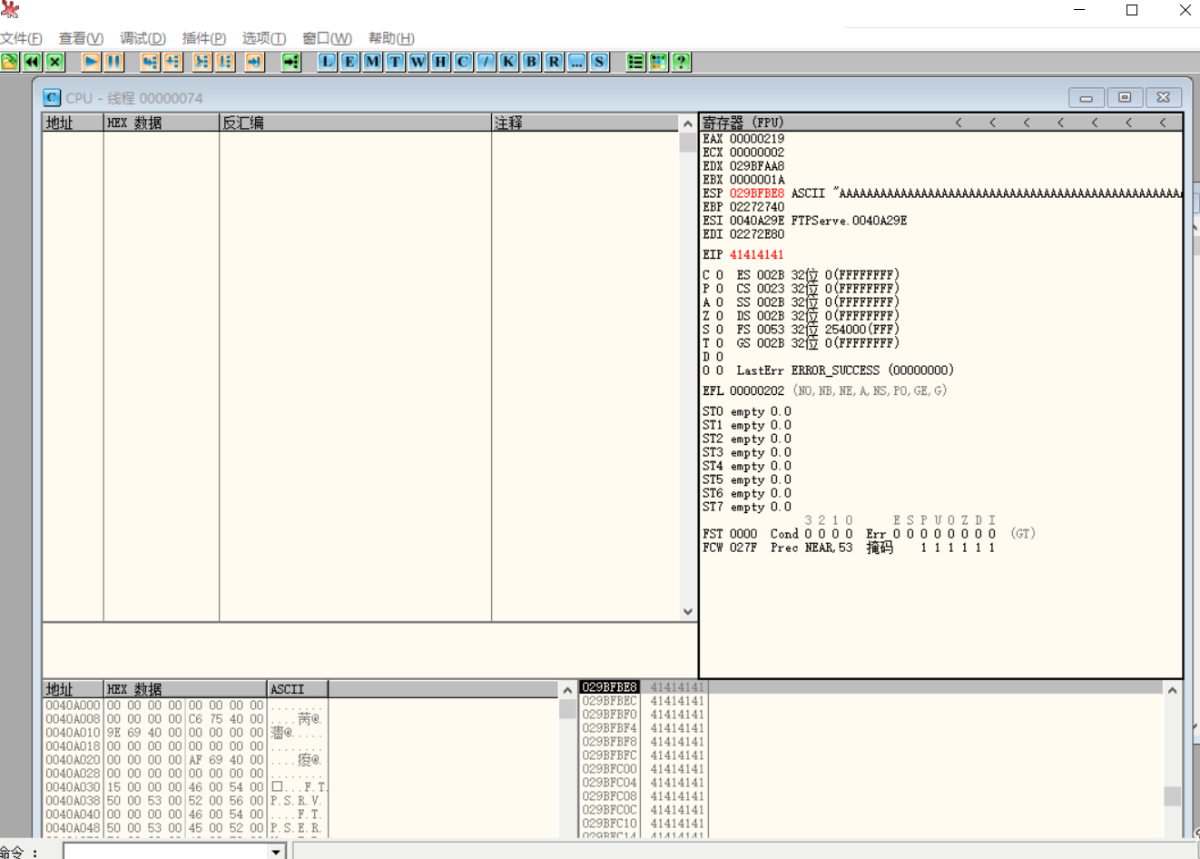Open the 调试(D) menu
This screenshot has height=859, width=1200.
142,38
